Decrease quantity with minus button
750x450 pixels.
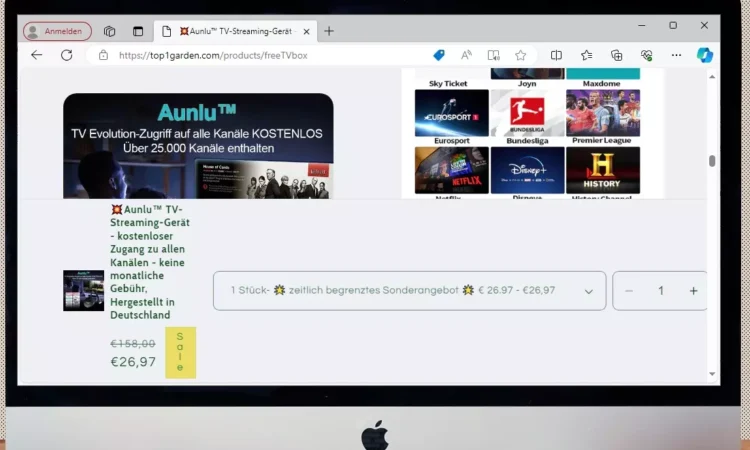(629, 291)
